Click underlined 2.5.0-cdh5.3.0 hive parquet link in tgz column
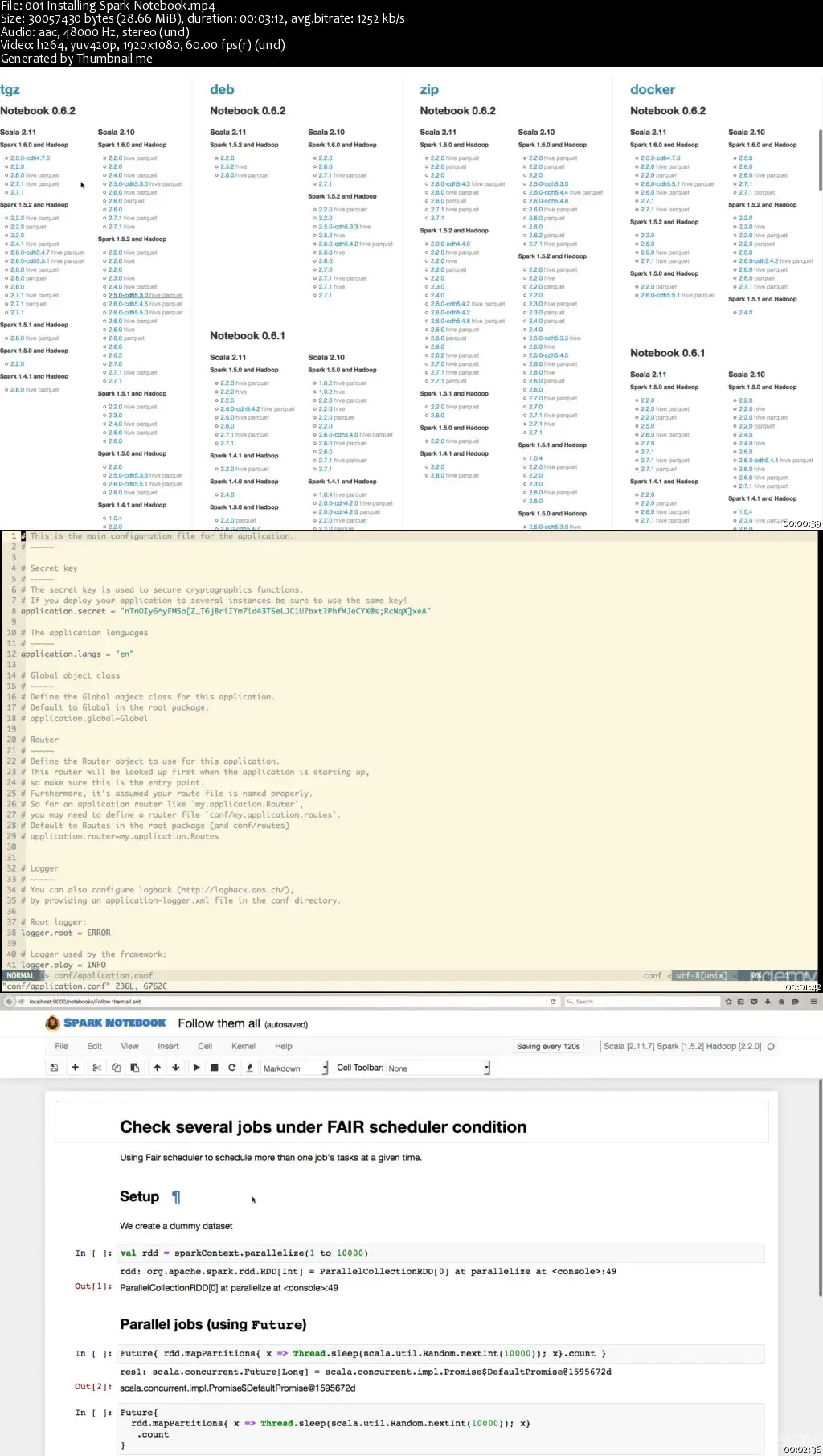 (x=145, y=296)
